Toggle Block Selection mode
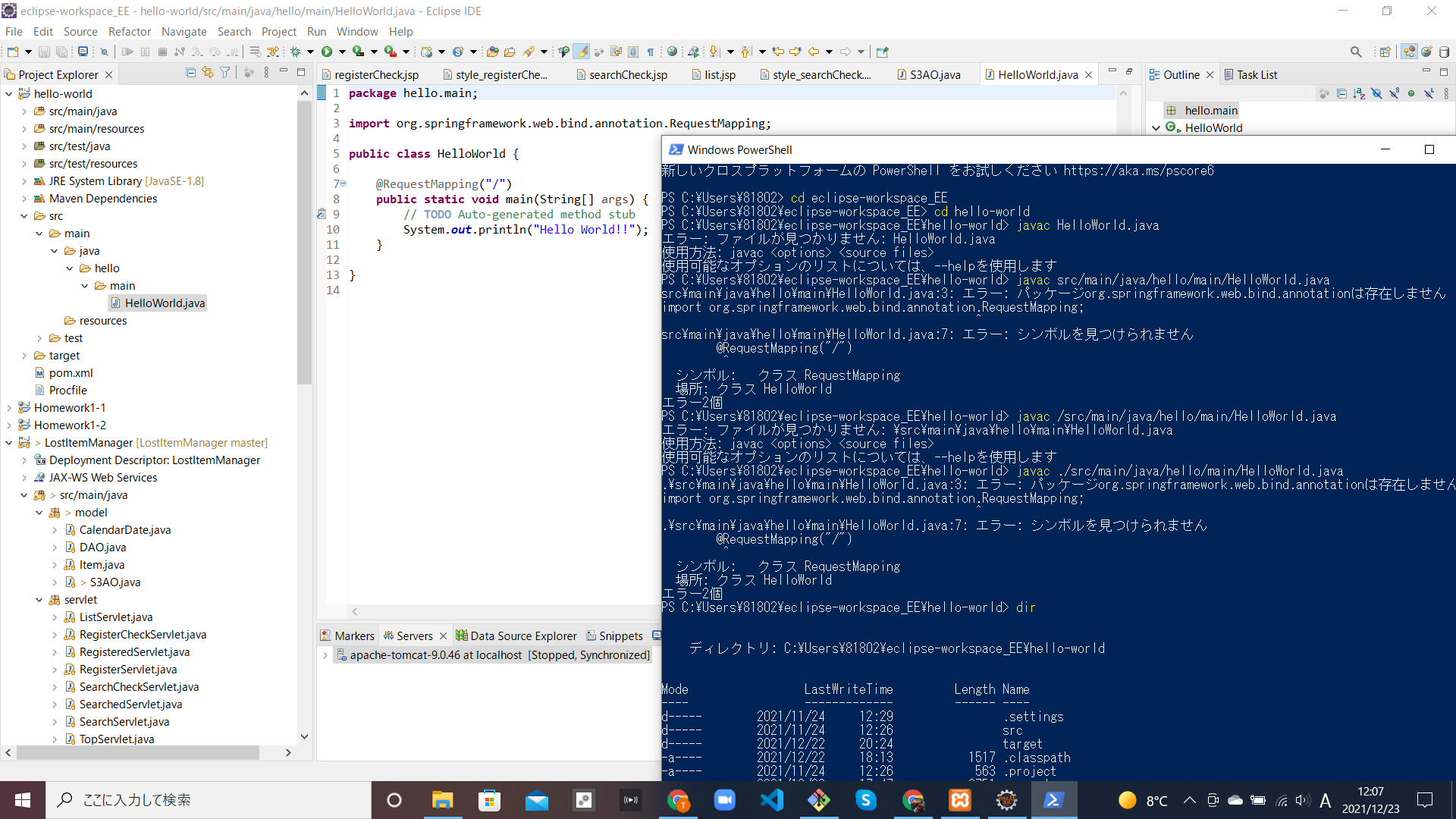1456x819 pixels. coord(633,52)
